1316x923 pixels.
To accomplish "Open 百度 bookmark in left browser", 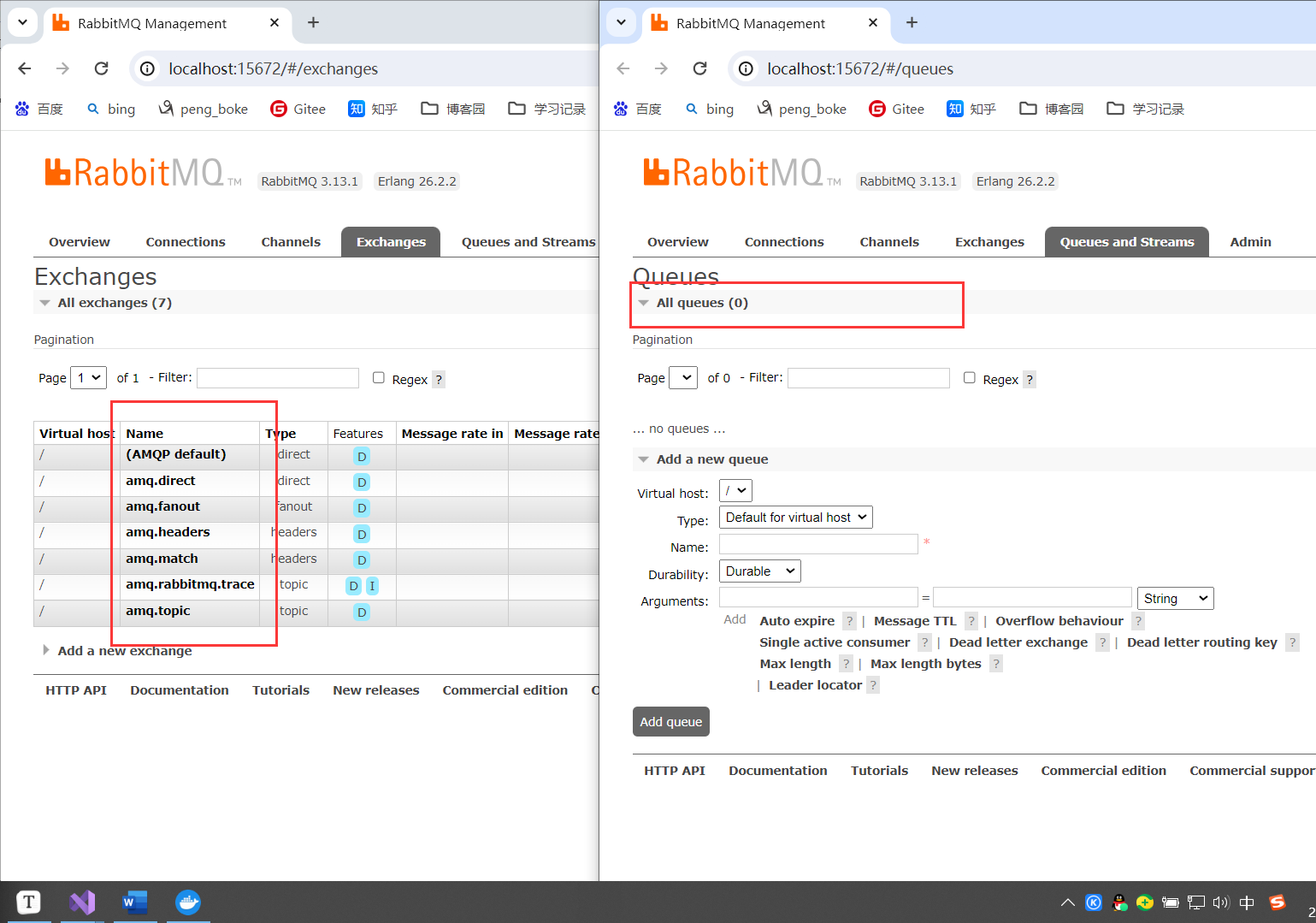I will 39,109.
